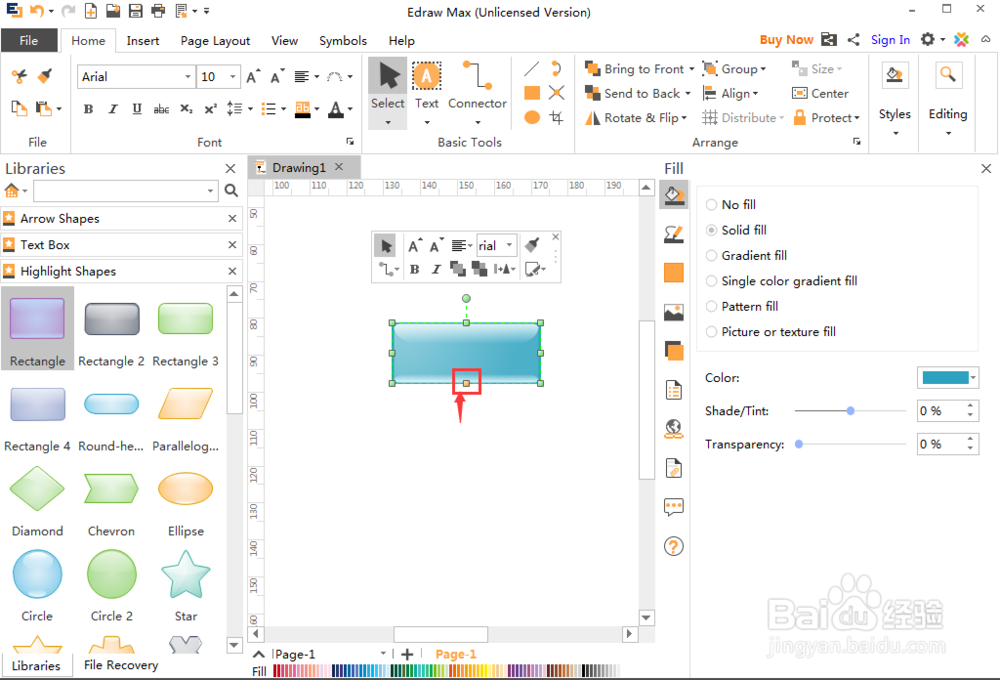Click the Print icon in quick access toolbar

158,11
